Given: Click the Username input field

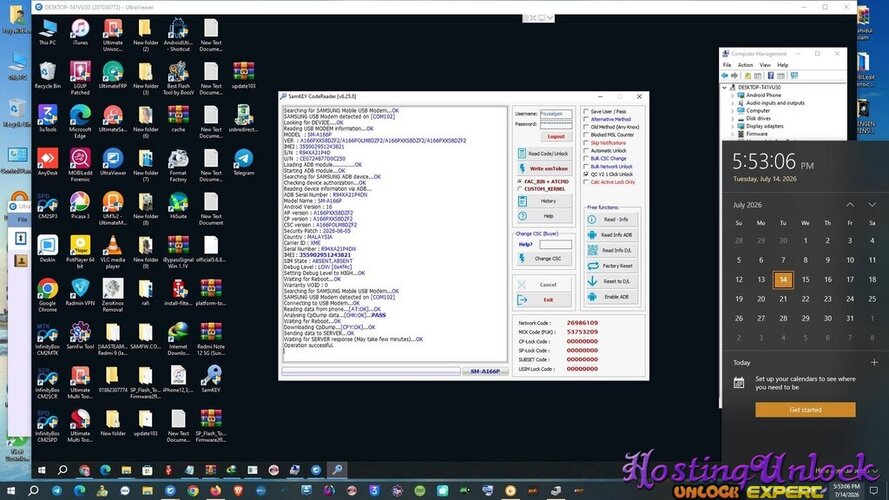Looking at the screenshot, I should (x=556, y=114).
